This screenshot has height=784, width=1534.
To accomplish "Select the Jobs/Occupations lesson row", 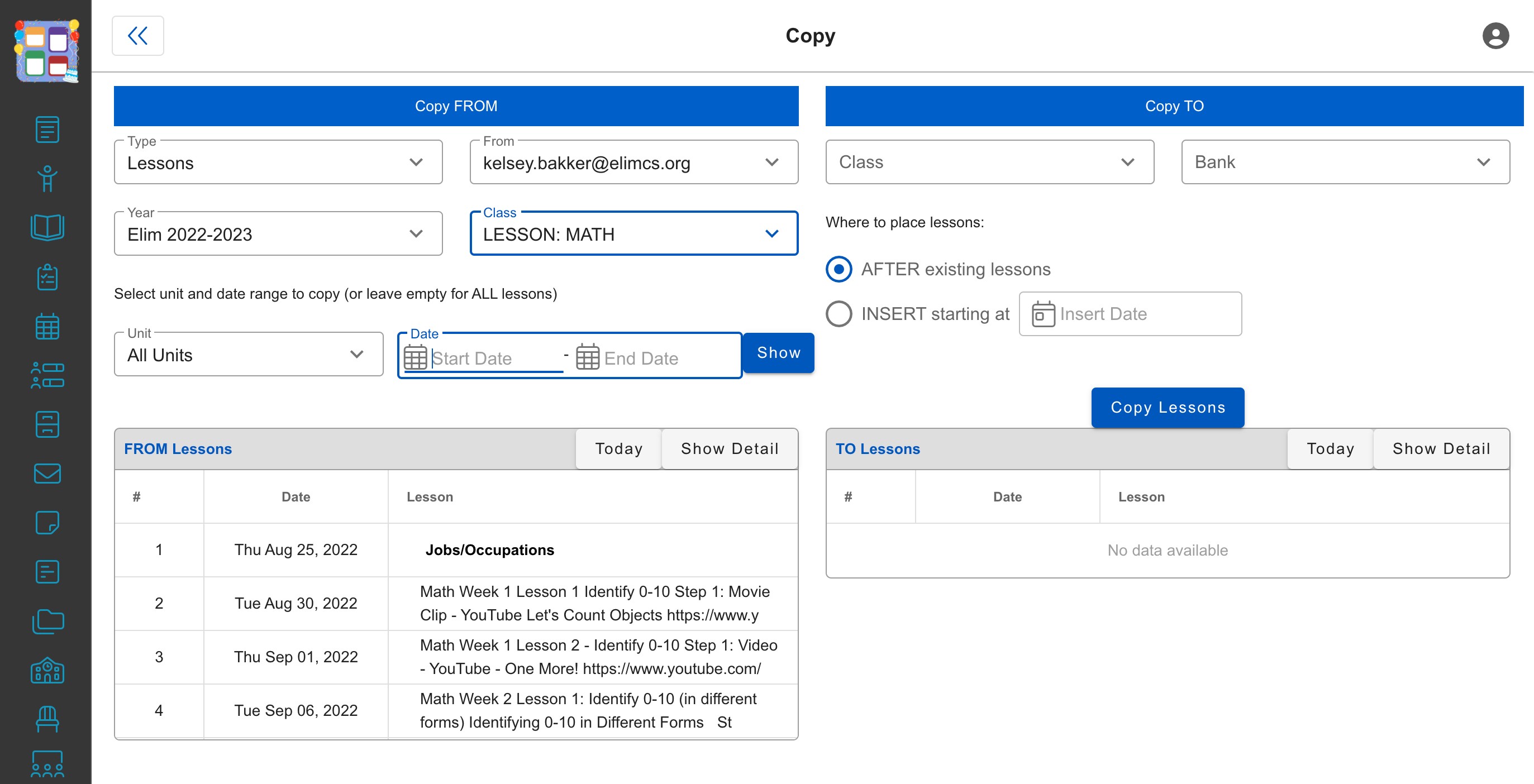I will click(x=456, y=550).
